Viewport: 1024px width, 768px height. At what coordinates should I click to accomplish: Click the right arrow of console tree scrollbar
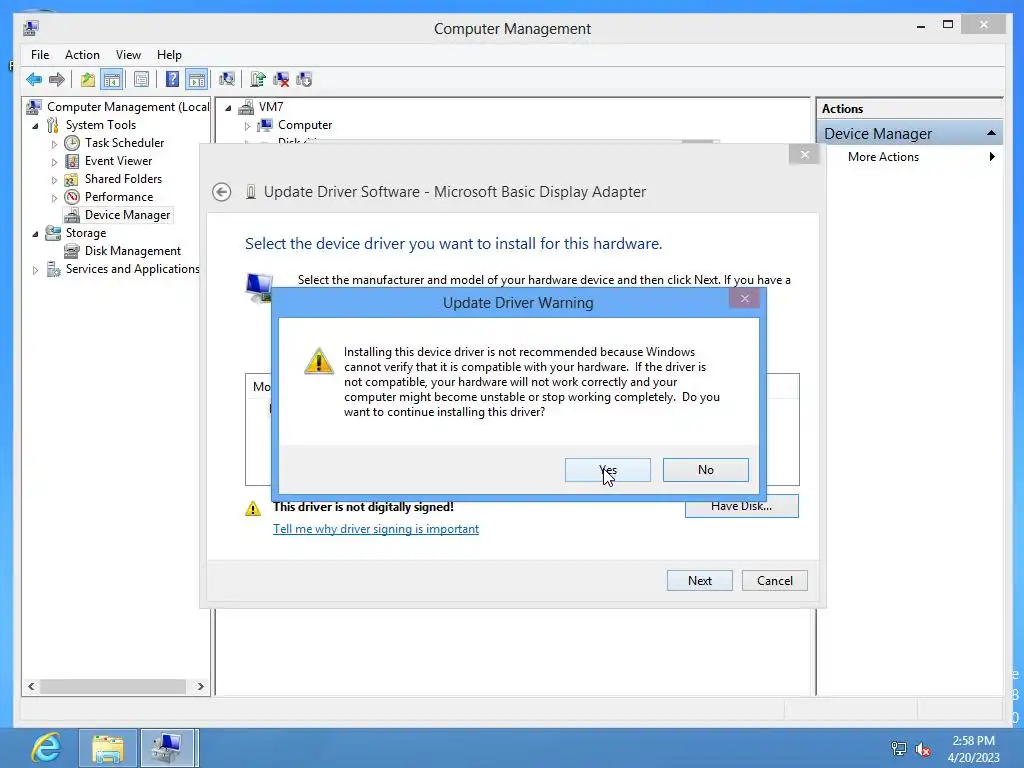pos(200,686)
